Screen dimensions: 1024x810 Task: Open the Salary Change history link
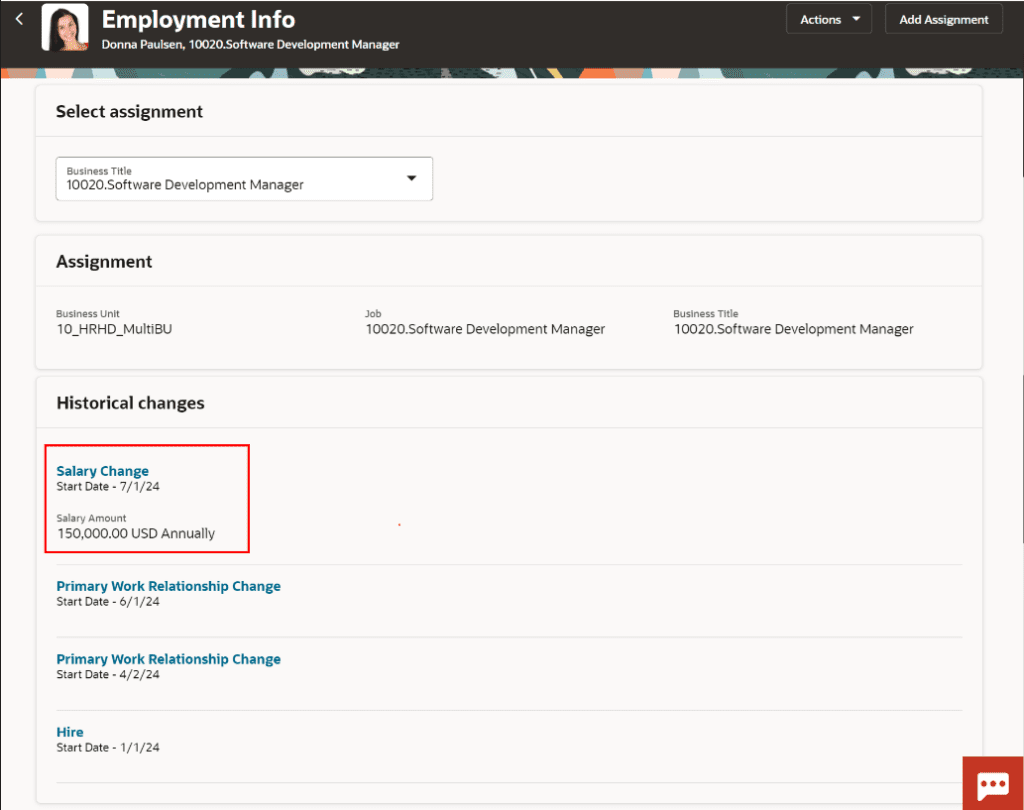pos(103,471)
